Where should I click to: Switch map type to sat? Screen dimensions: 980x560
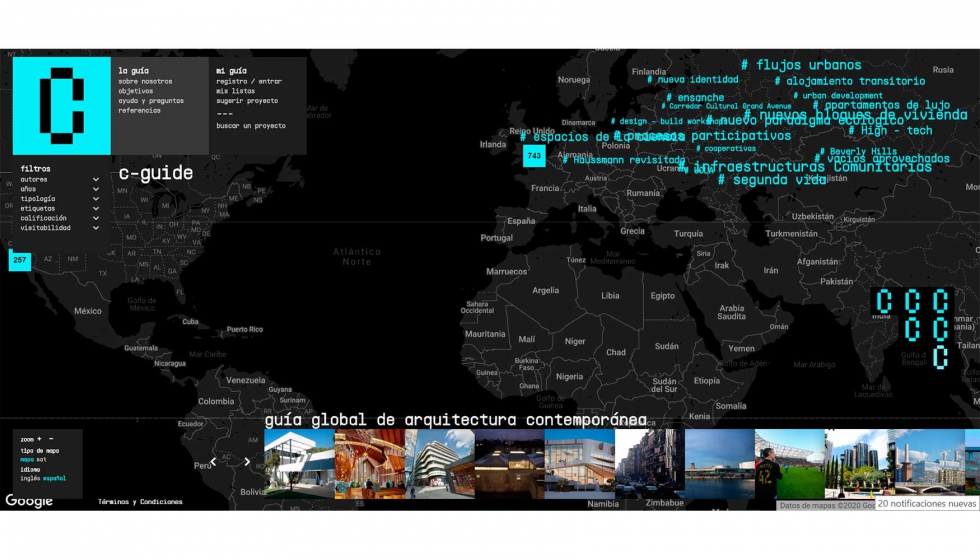pyautogui.click(x=42, y=459)
